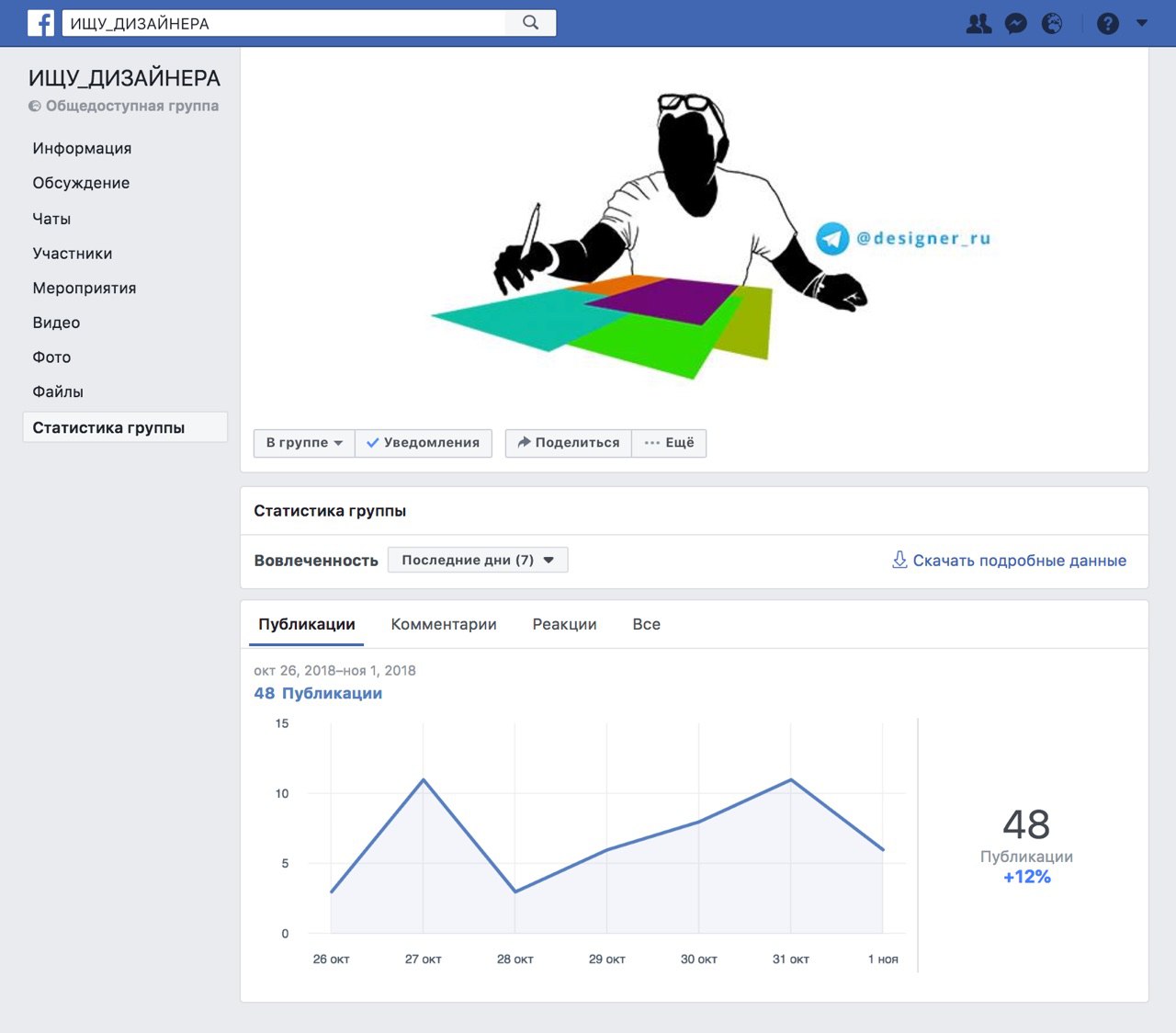Click the download icon beside Скачать подробные данные

click(899, 560)
